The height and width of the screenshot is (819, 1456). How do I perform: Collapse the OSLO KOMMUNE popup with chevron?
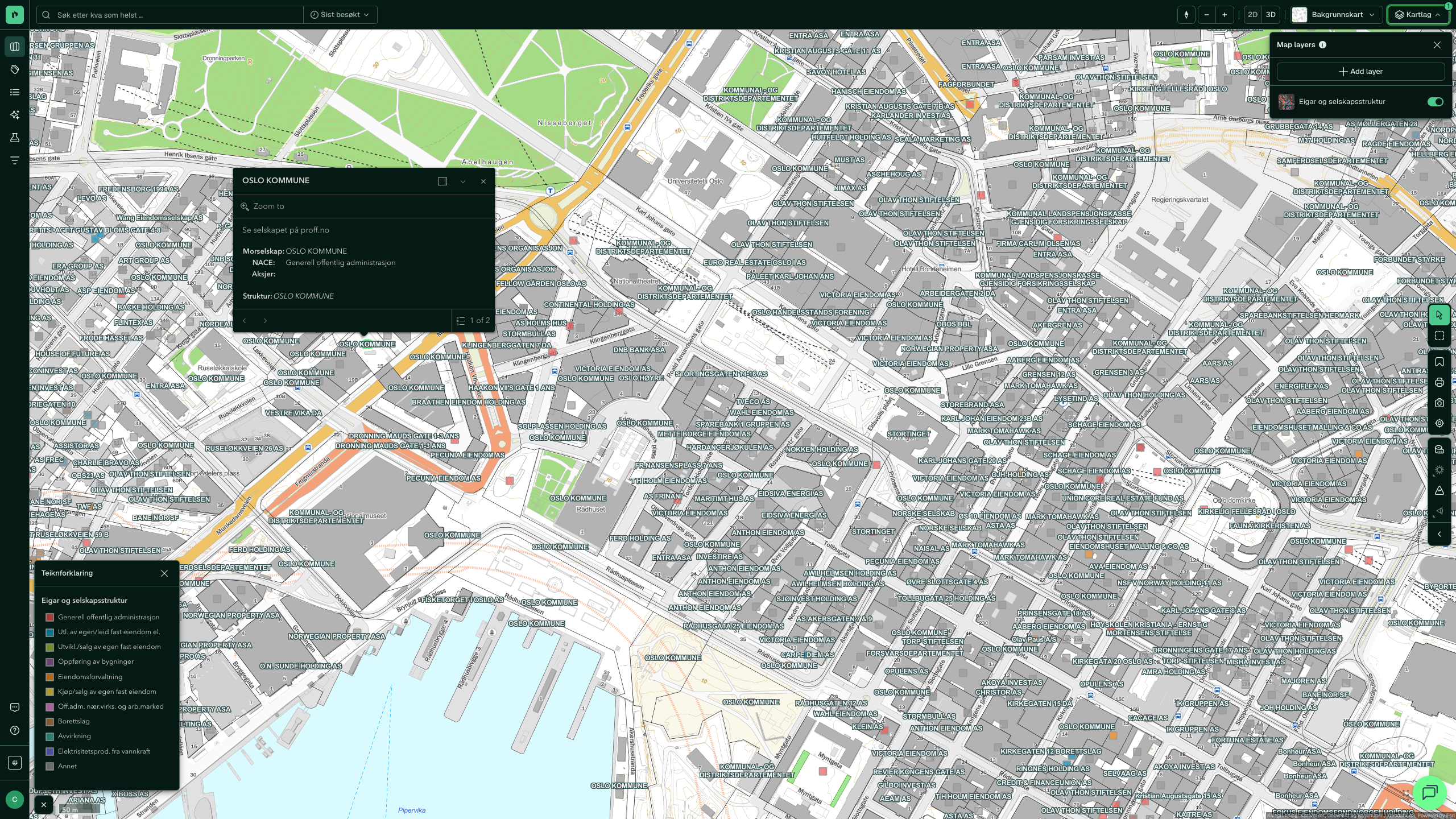(463, 181)
